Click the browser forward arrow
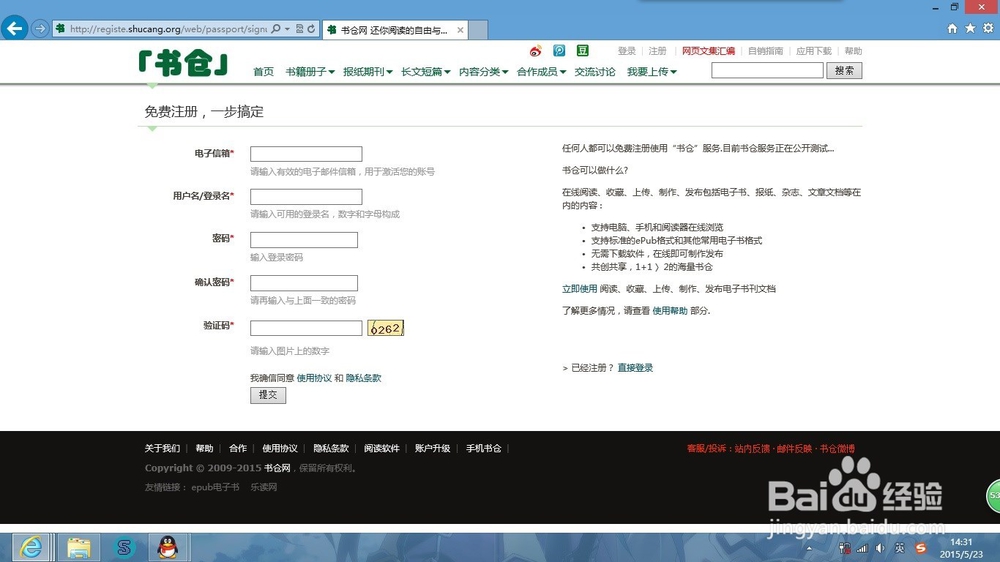1000x562 pixels. click(x=40, y=29)
